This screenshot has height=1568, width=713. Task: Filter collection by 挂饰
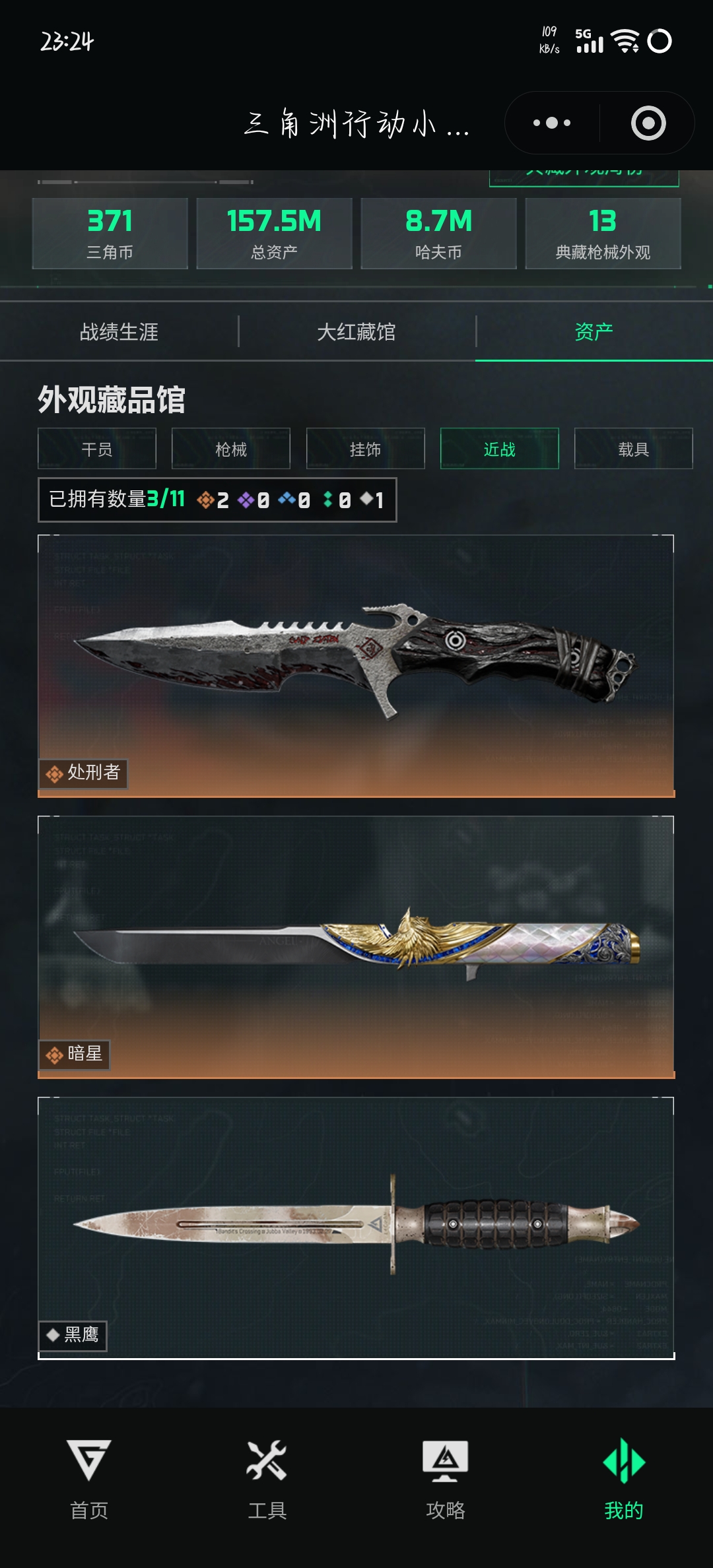click(x=365, y=449)
